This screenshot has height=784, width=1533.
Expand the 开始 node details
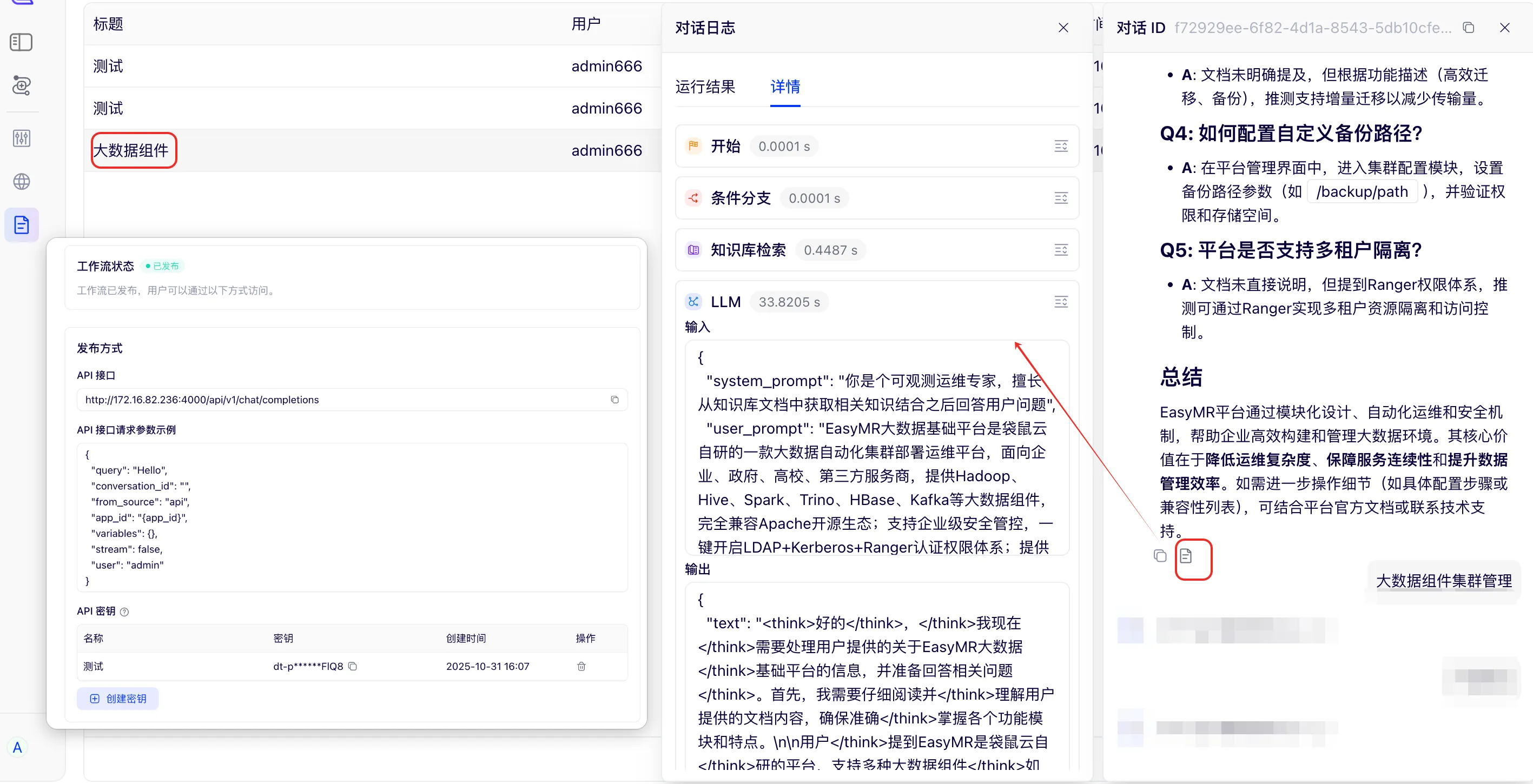click(1060, 147)
